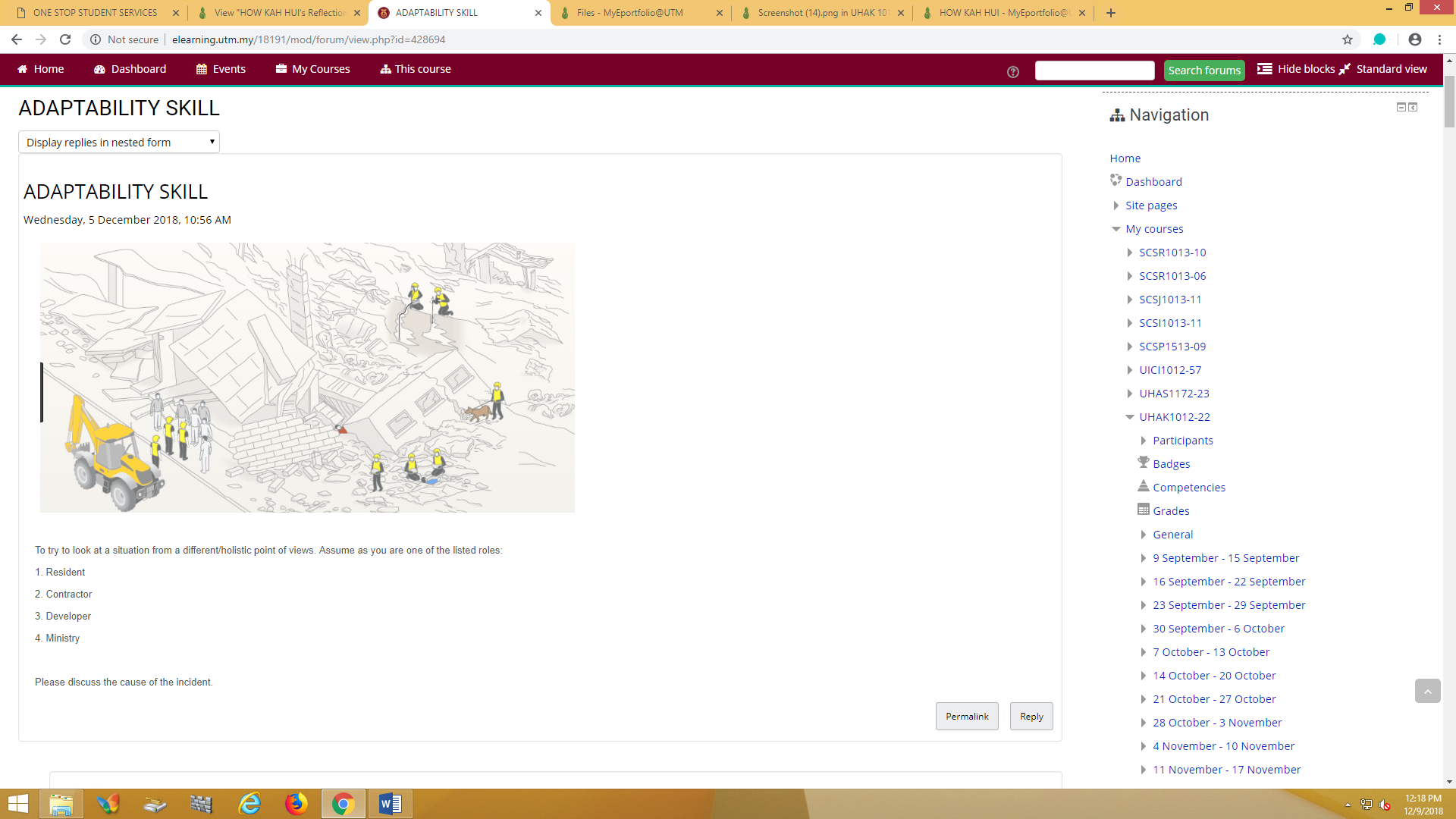Image resolution: width=1456 pixels, height=819 pixels.
Task: Click the bookmark star icon
Action: coord(1348,39)
